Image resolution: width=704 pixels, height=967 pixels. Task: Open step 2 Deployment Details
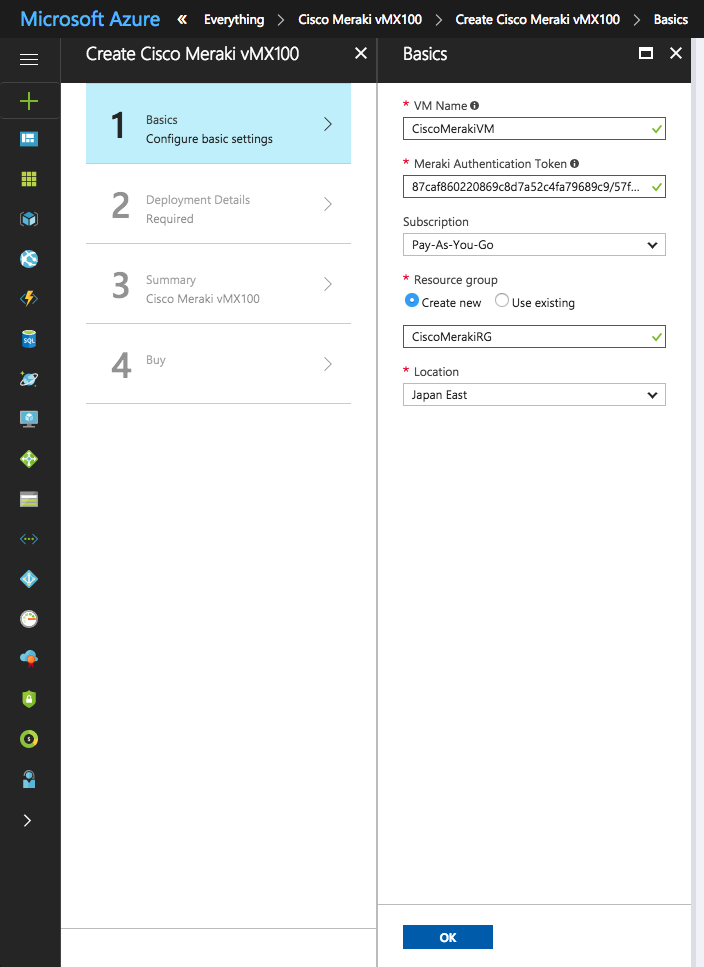[218, 204]
